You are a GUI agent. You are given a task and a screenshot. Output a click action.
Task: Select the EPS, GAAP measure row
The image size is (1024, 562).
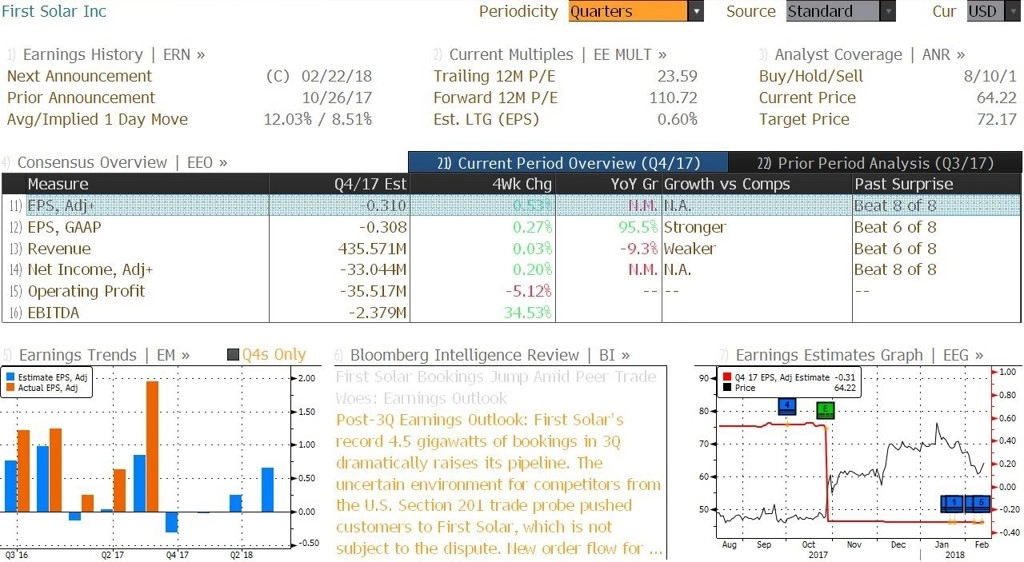pyautogui.click(x=511, y=227)
